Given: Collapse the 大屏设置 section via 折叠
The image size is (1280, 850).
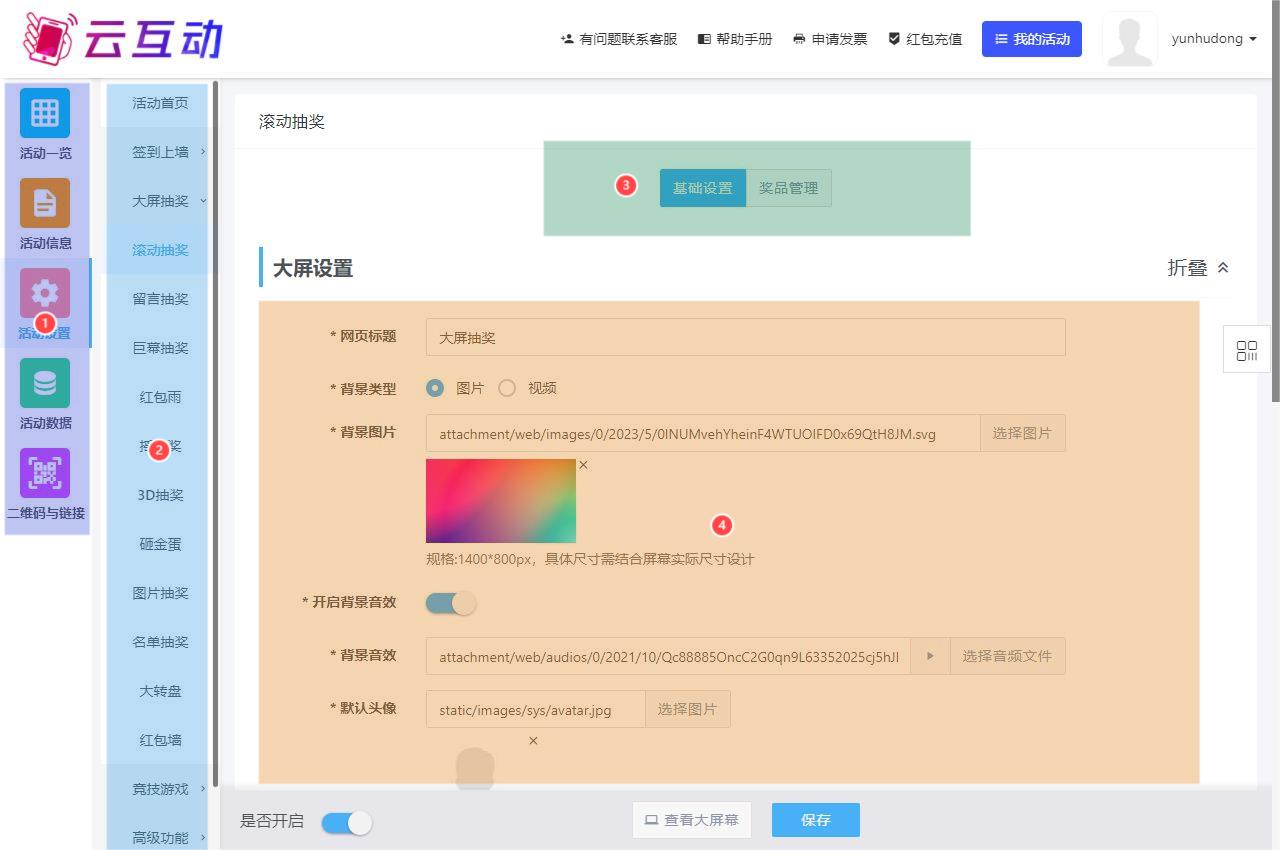Looking at the screenshot, I should [1198, 268].
